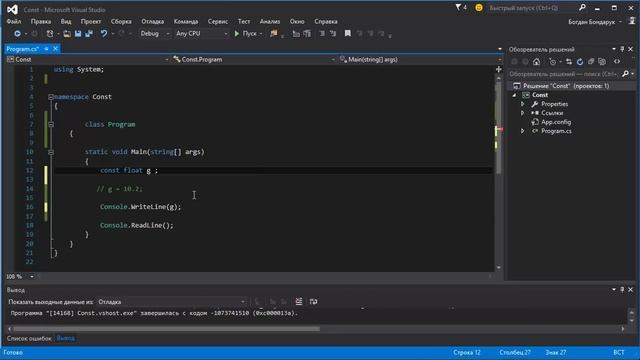Viewport: 640px width, 360px height.
Task: Click Show All Files icon in Solution Explorer
Action: [602, 62]
